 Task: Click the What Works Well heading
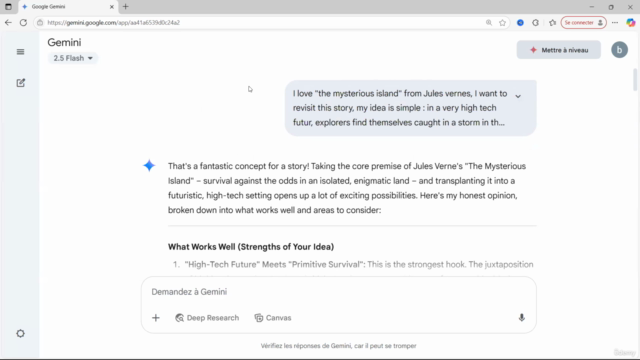coord(251,247)
